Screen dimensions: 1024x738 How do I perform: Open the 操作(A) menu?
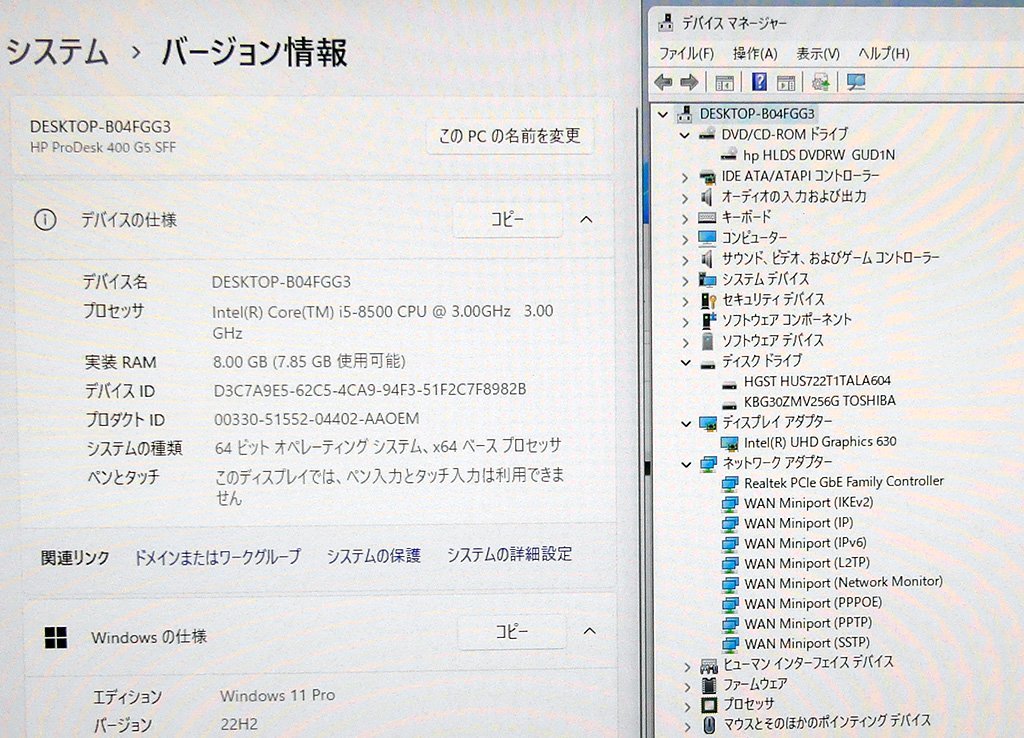coord(755,54)
